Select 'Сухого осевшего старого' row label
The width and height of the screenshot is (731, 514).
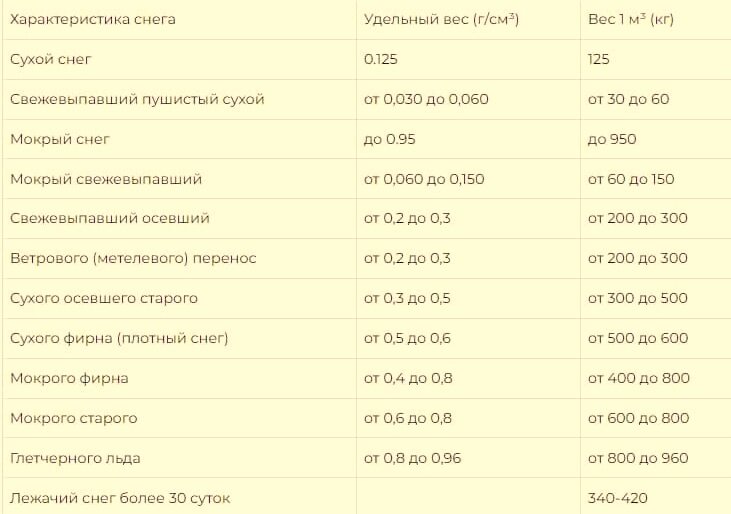point(104,299)
